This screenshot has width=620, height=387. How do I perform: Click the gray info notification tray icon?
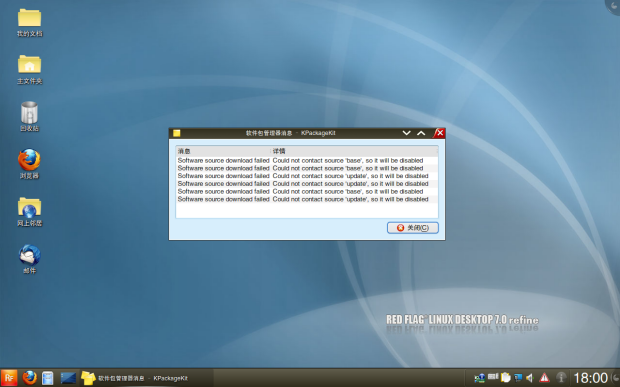[561, 378]
